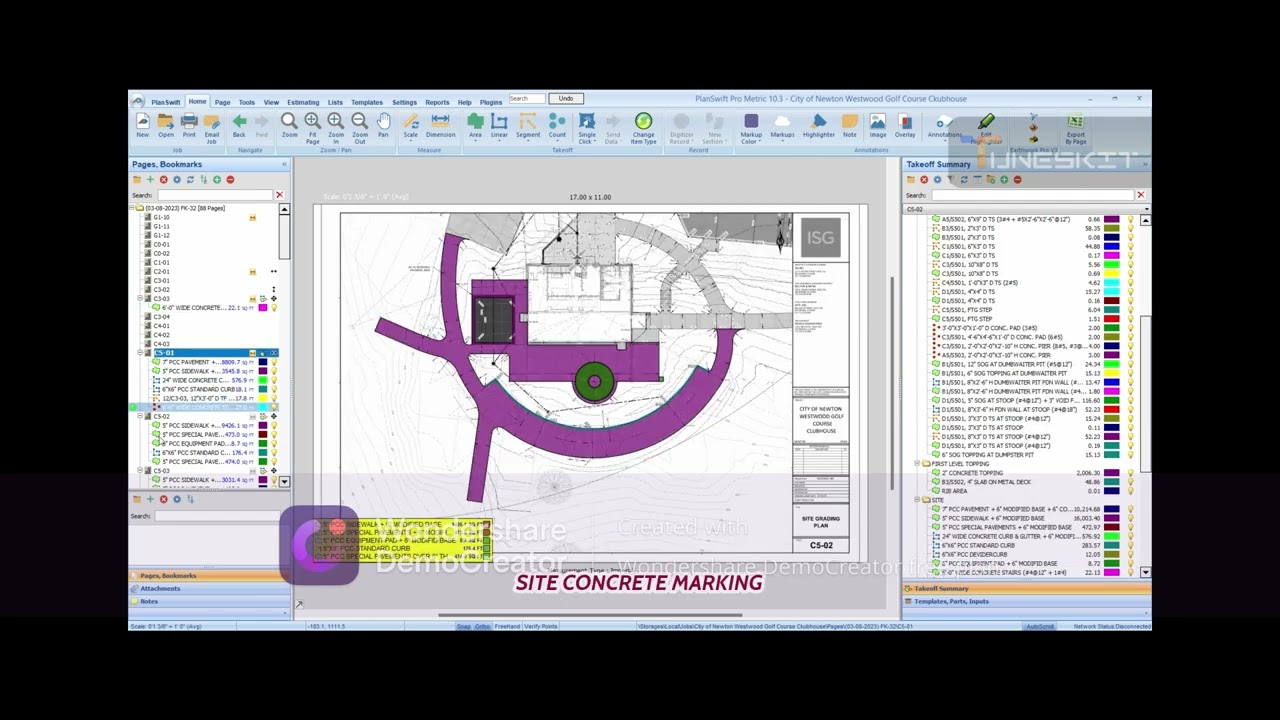This screenshot has height=720, width=1280.
Task: Click green swatch of 24" WIDE CONCRETE C item
Action: [x=262, y=380]
